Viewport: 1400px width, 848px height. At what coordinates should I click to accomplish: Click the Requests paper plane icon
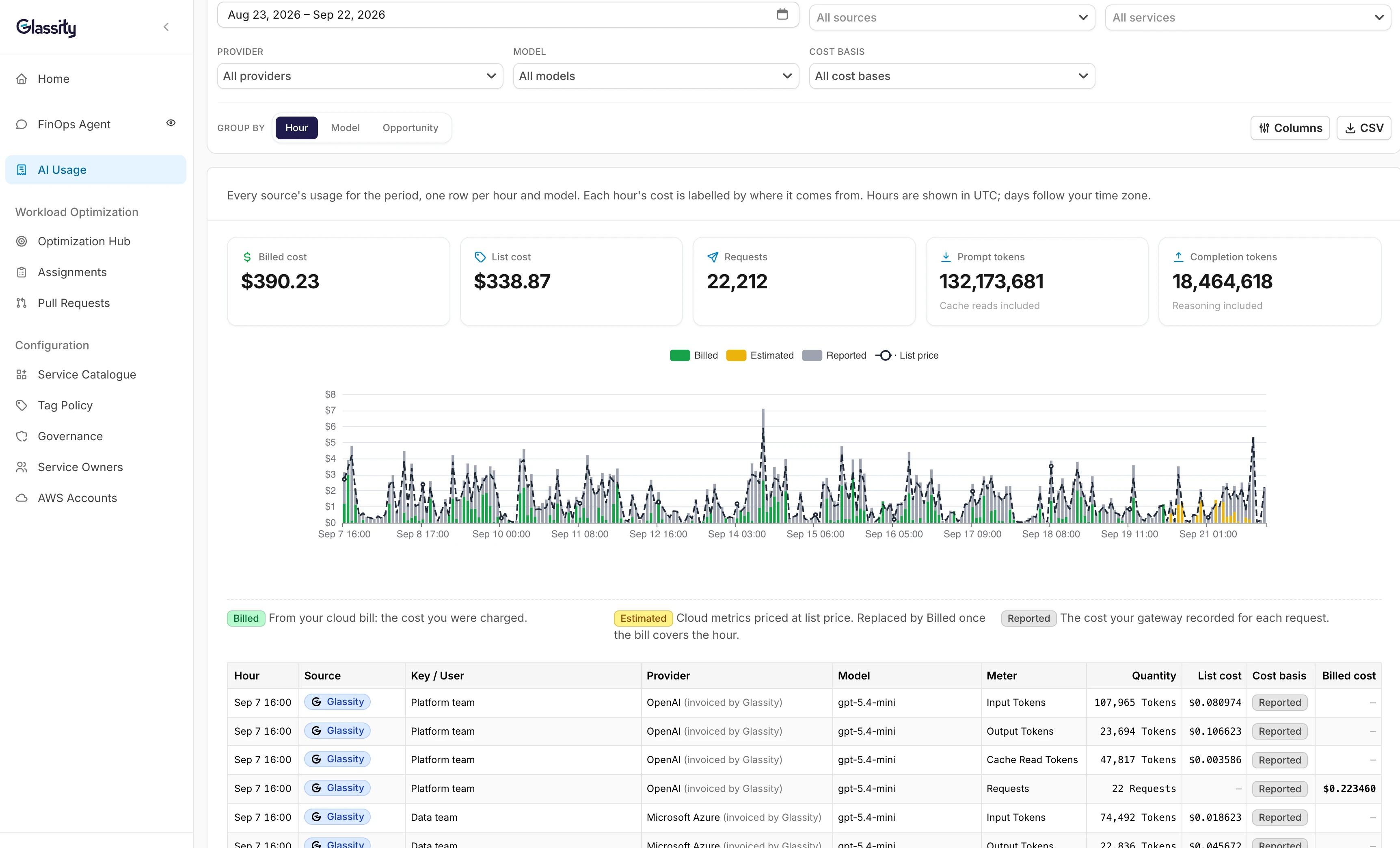click(x=713, y=257)
